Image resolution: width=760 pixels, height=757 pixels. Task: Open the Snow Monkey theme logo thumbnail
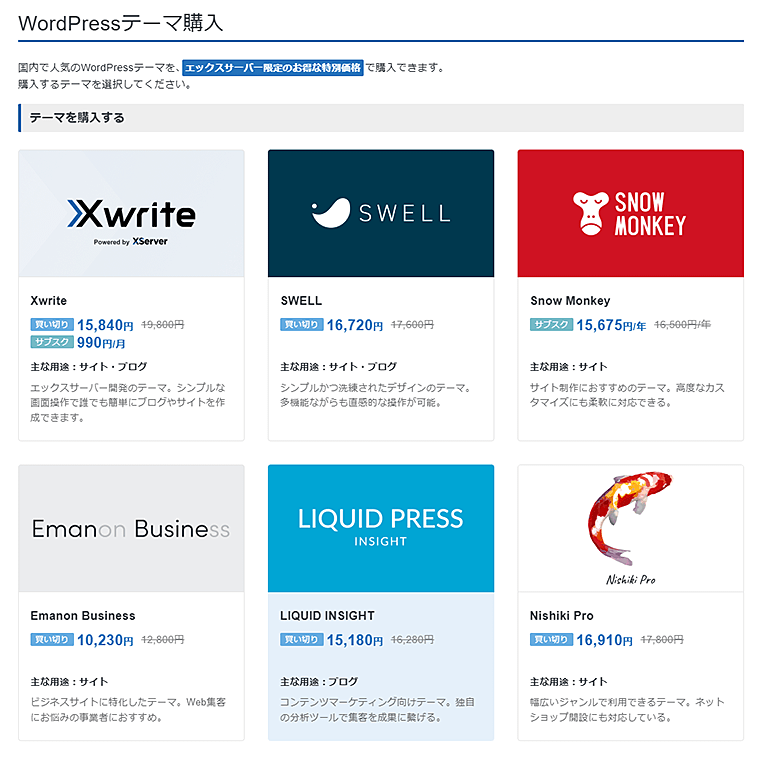(x=631, y=213)
